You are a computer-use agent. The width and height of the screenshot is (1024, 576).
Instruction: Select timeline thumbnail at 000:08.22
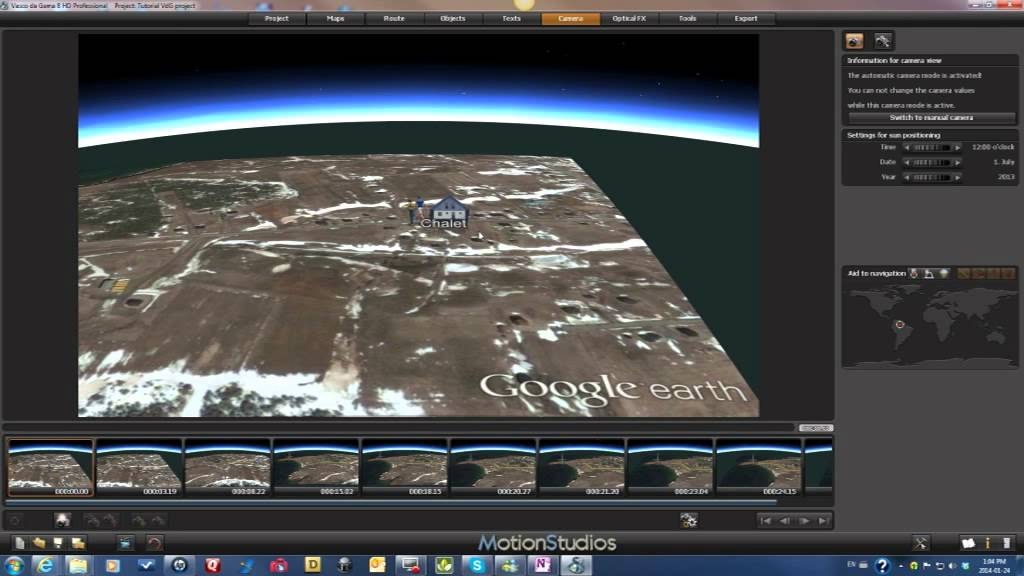227,468
